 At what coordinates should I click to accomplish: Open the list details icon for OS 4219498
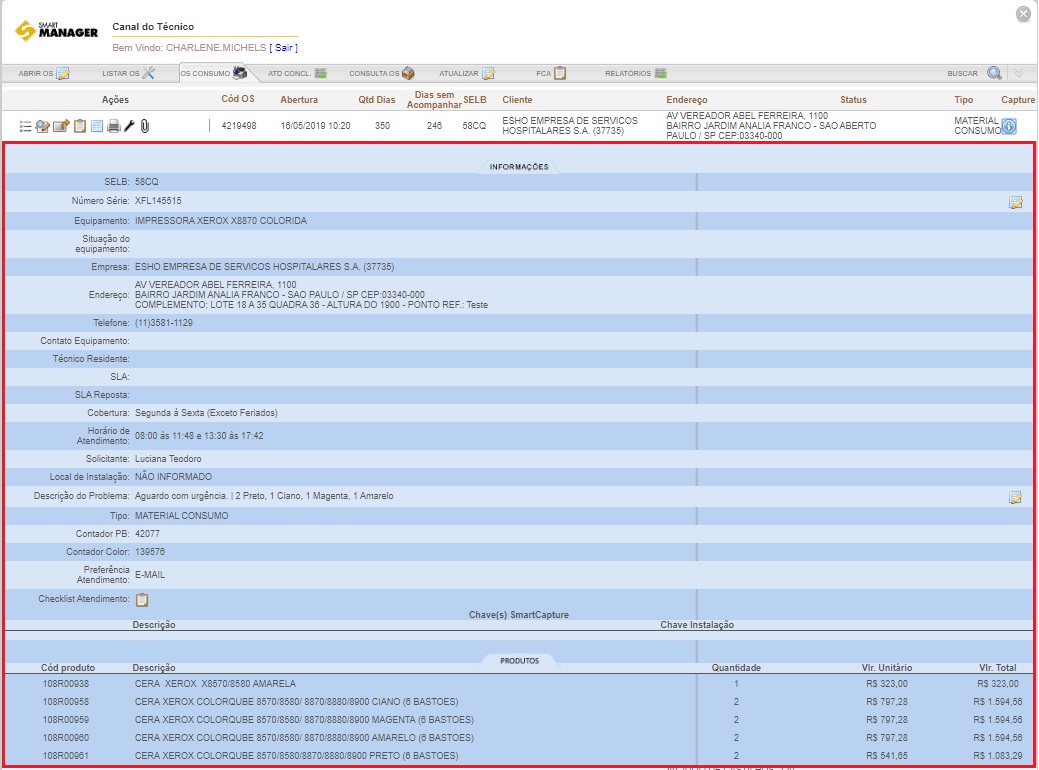(x=25, y=126)
